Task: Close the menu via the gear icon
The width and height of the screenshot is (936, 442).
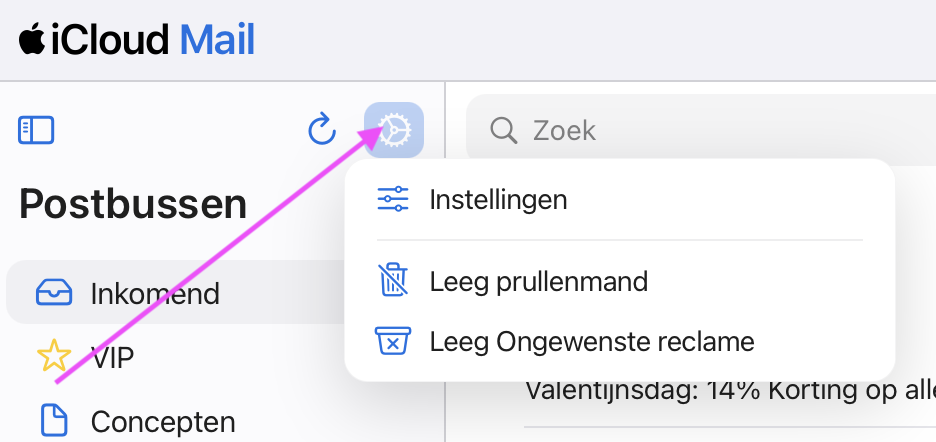Action: tap(394, 130)
